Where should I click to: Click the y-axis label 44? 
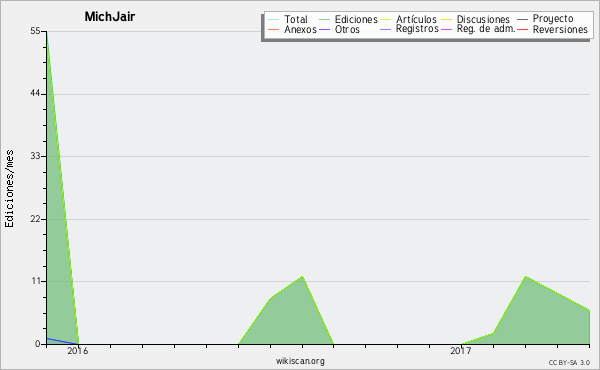pos(35,94)
